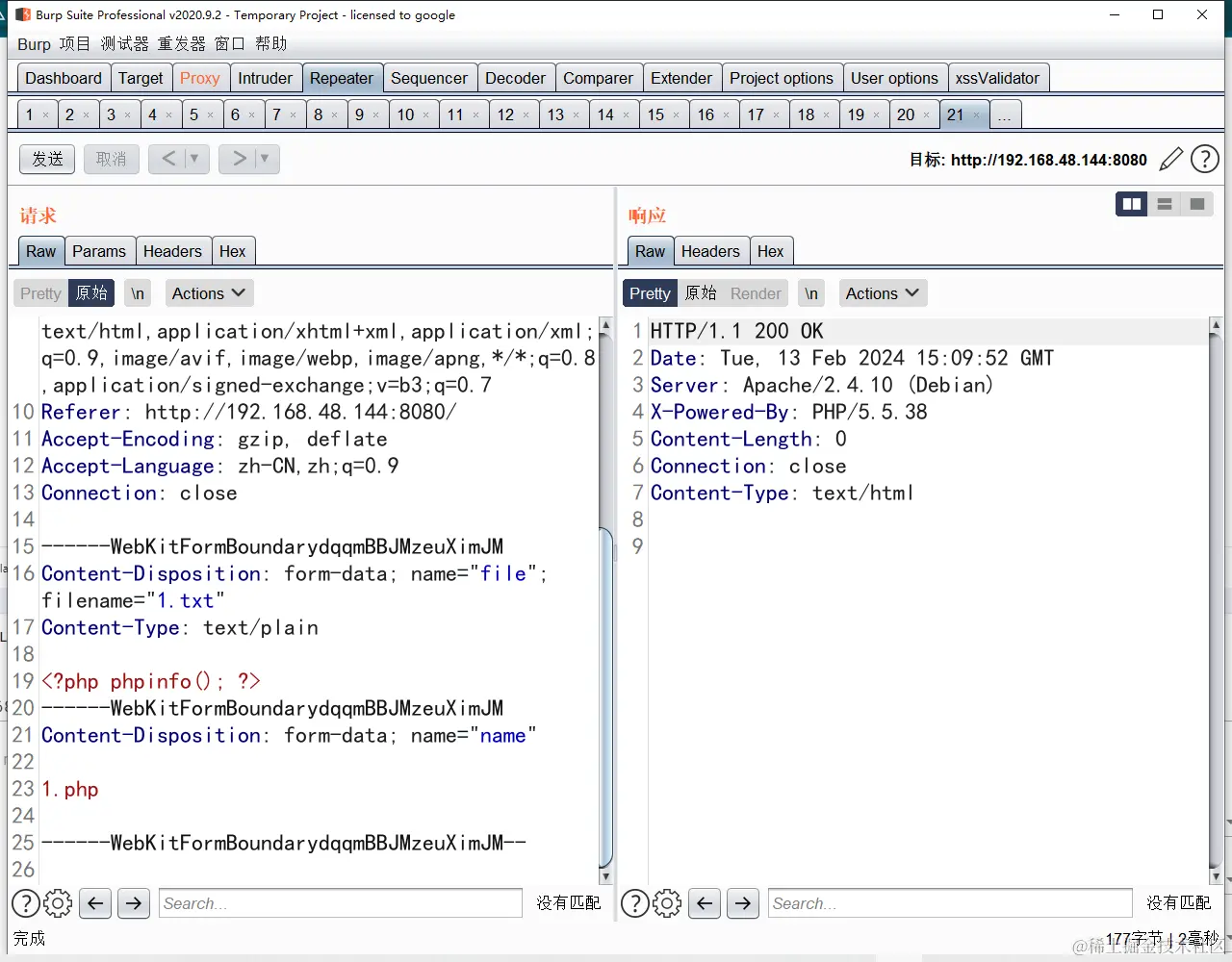1232x962 pixels.
Task: Switch to Intruder tab
Action: [265, 78]
